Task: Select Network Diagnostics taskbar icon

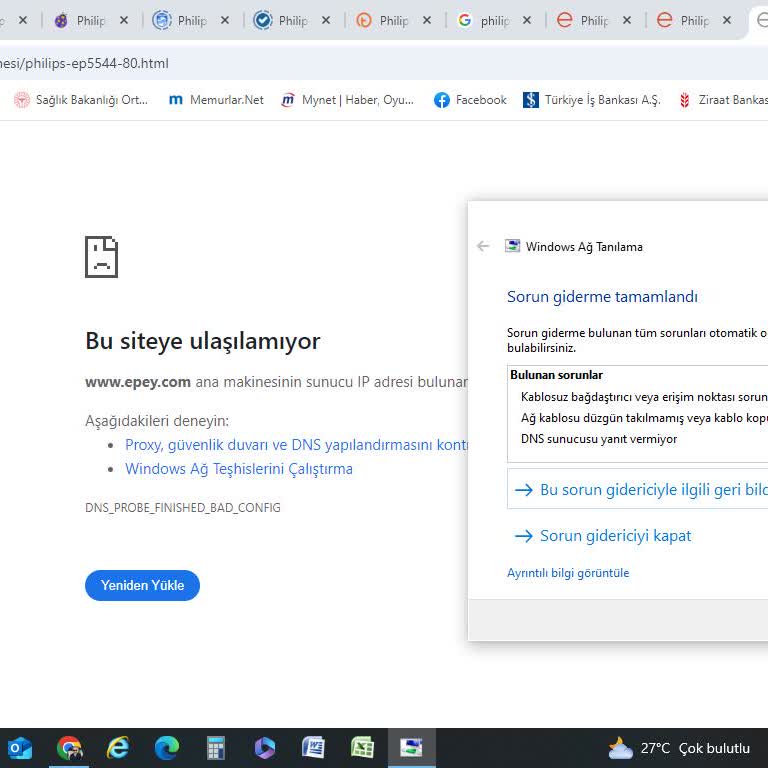Action: (411, 748)
